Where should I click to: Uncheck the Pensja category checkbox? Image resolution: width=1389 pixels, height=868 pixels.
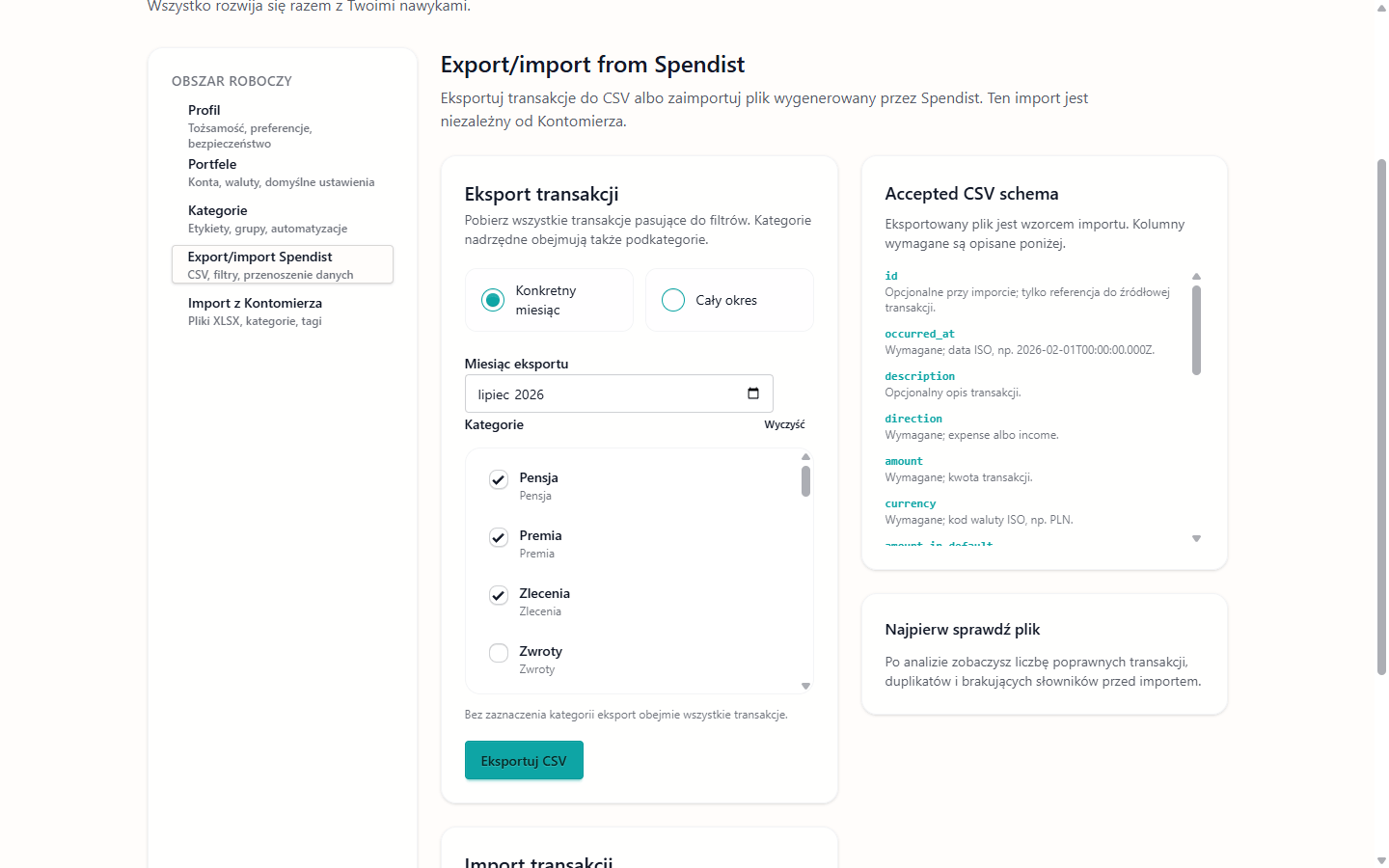pyautogui.click(x=499, y=479)
